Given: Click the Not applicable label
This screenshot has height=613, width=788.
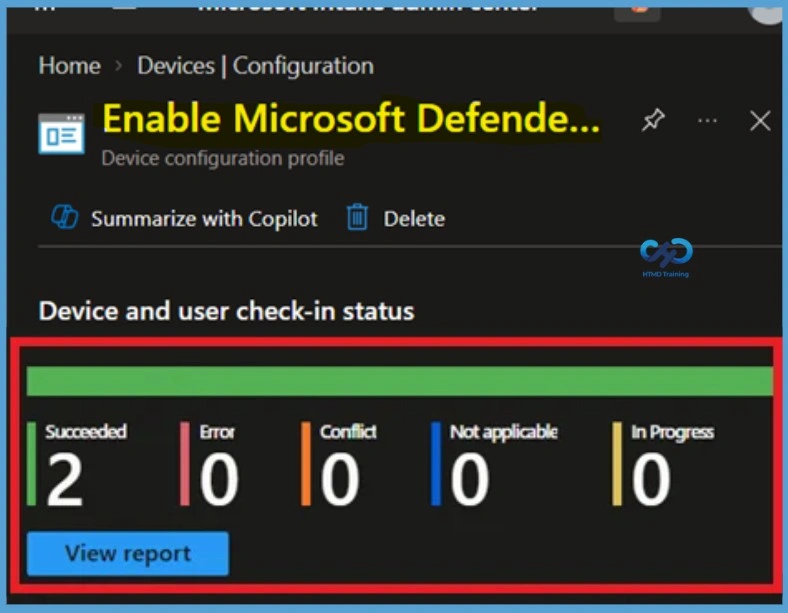Looking at the screenshot, I should point(504,432).
